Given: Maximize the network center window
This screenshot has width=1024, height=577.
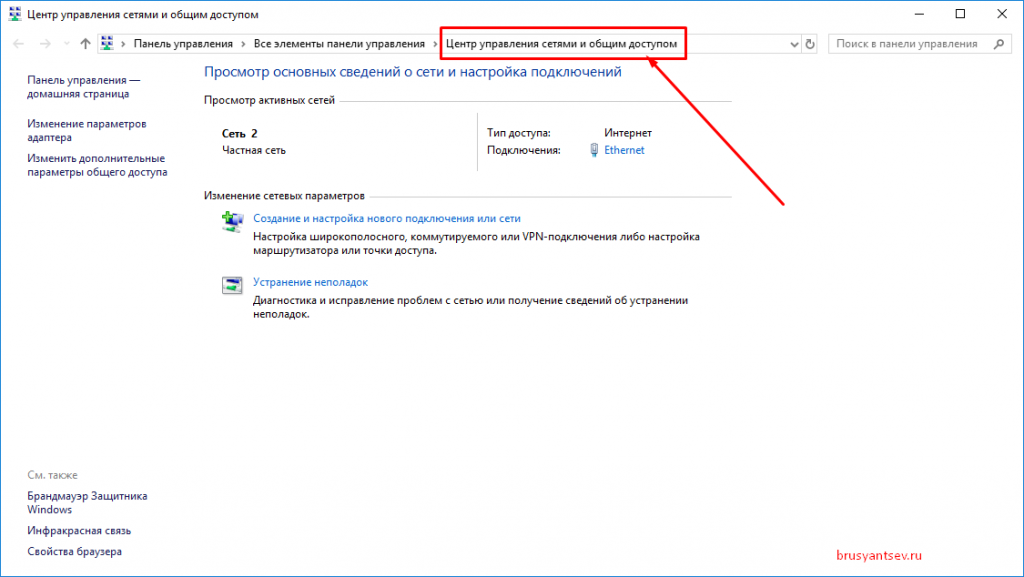Looking at the screenshot, I should click(x=960, y=14).
